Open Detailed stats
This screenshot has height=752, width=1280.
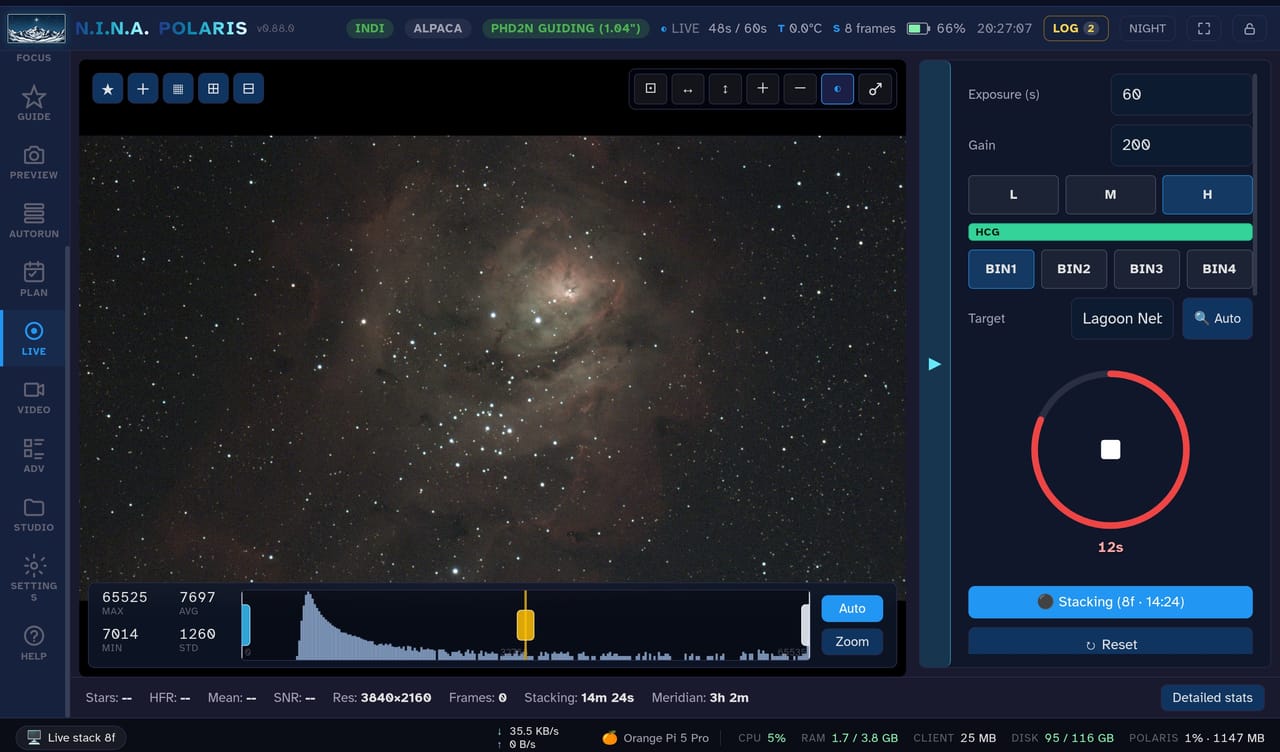click(1212, 697)
